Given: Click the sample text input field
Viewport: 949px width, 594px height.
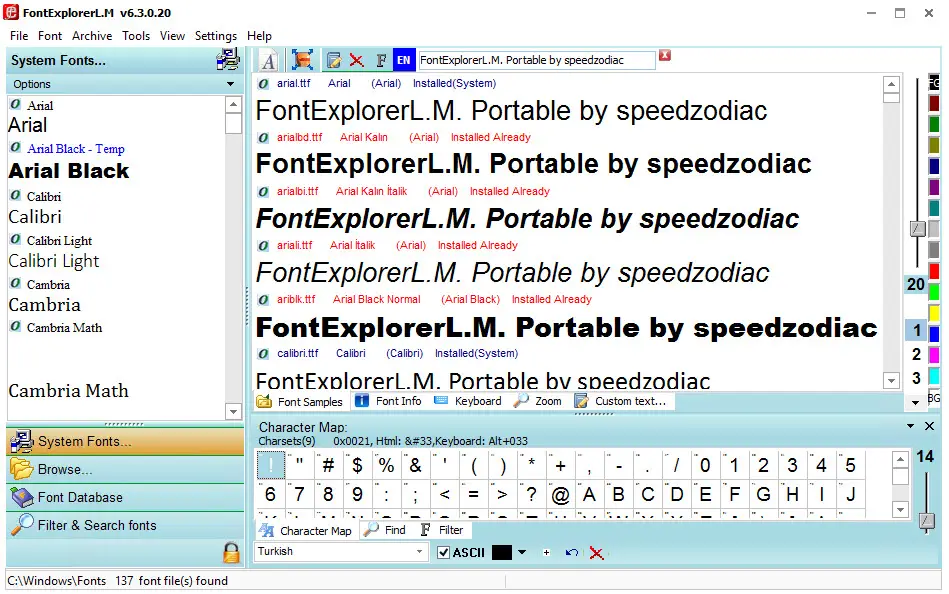Looking at the screenshot, I should point(536,60).
